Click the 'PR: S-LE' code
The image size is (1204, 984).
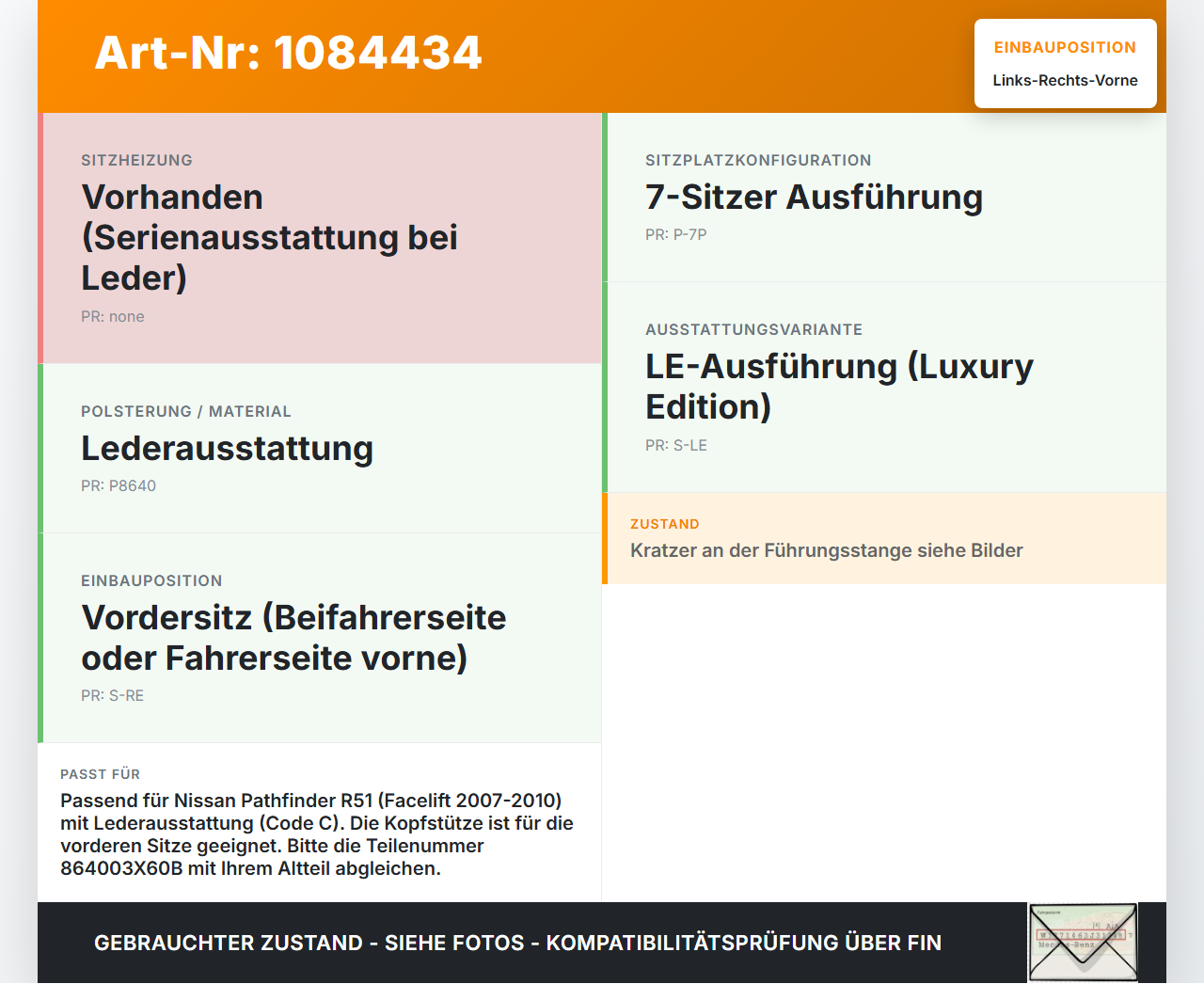[x=676, y=446]
